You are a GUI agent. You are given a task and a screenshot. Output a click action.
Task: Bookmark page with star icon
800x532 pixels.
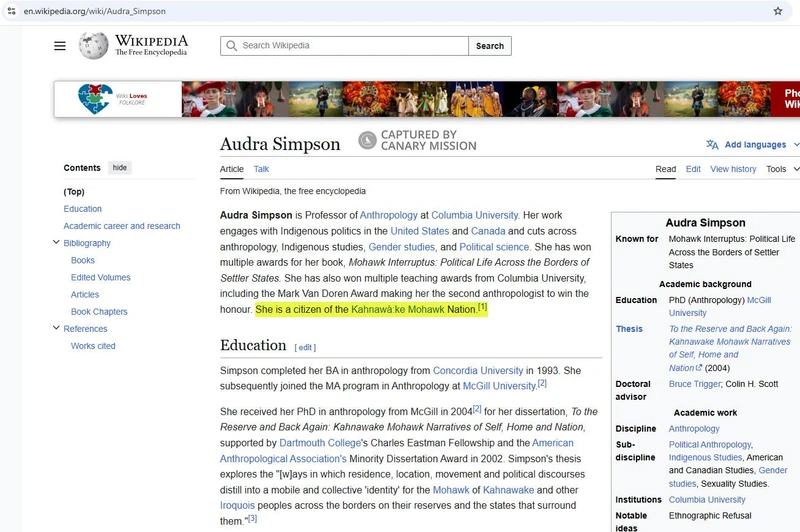pyautogui.click(x=778, y=11)
